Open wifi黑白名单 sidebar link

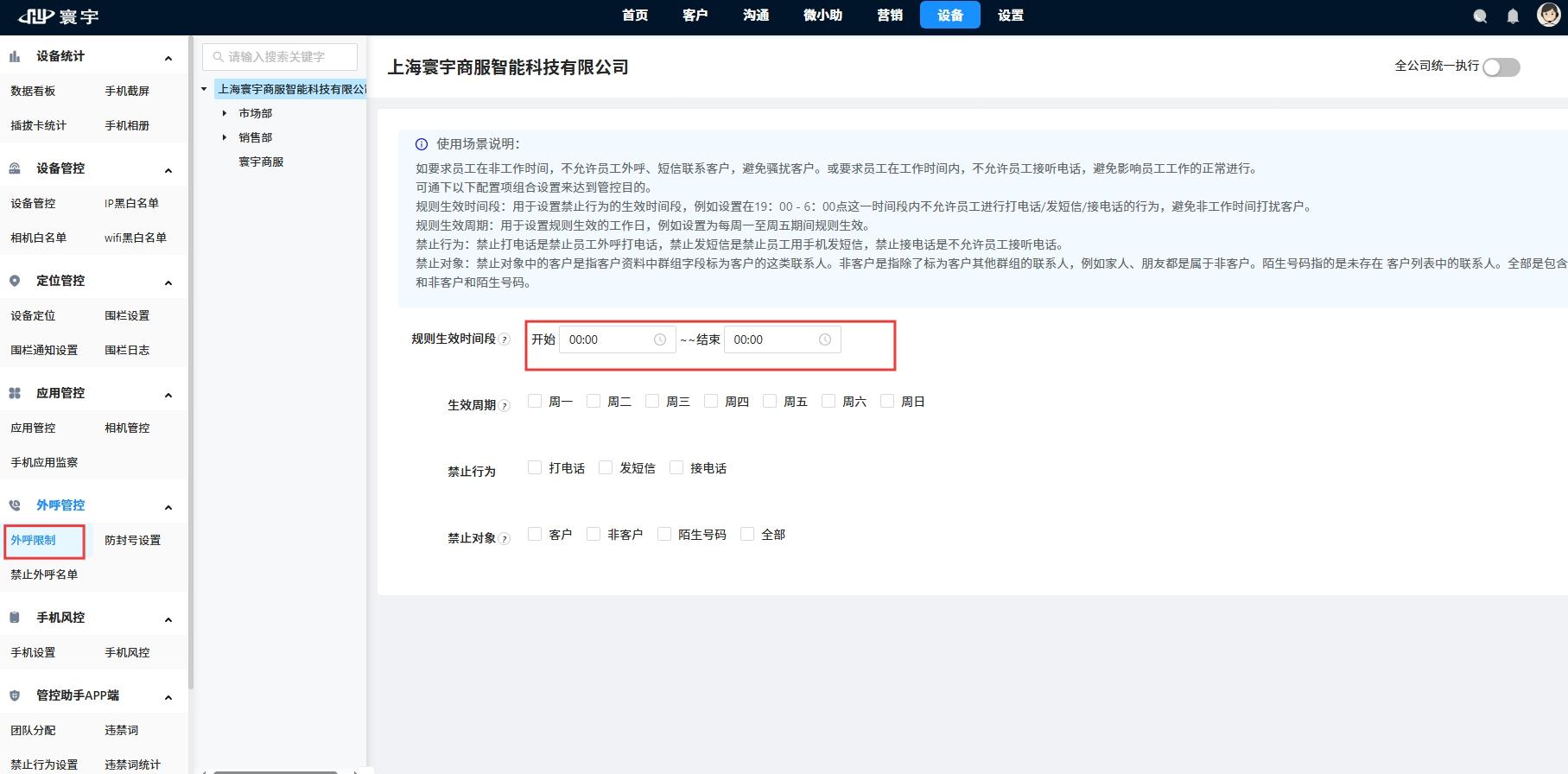pyautogui.click(x=136, y=238)
